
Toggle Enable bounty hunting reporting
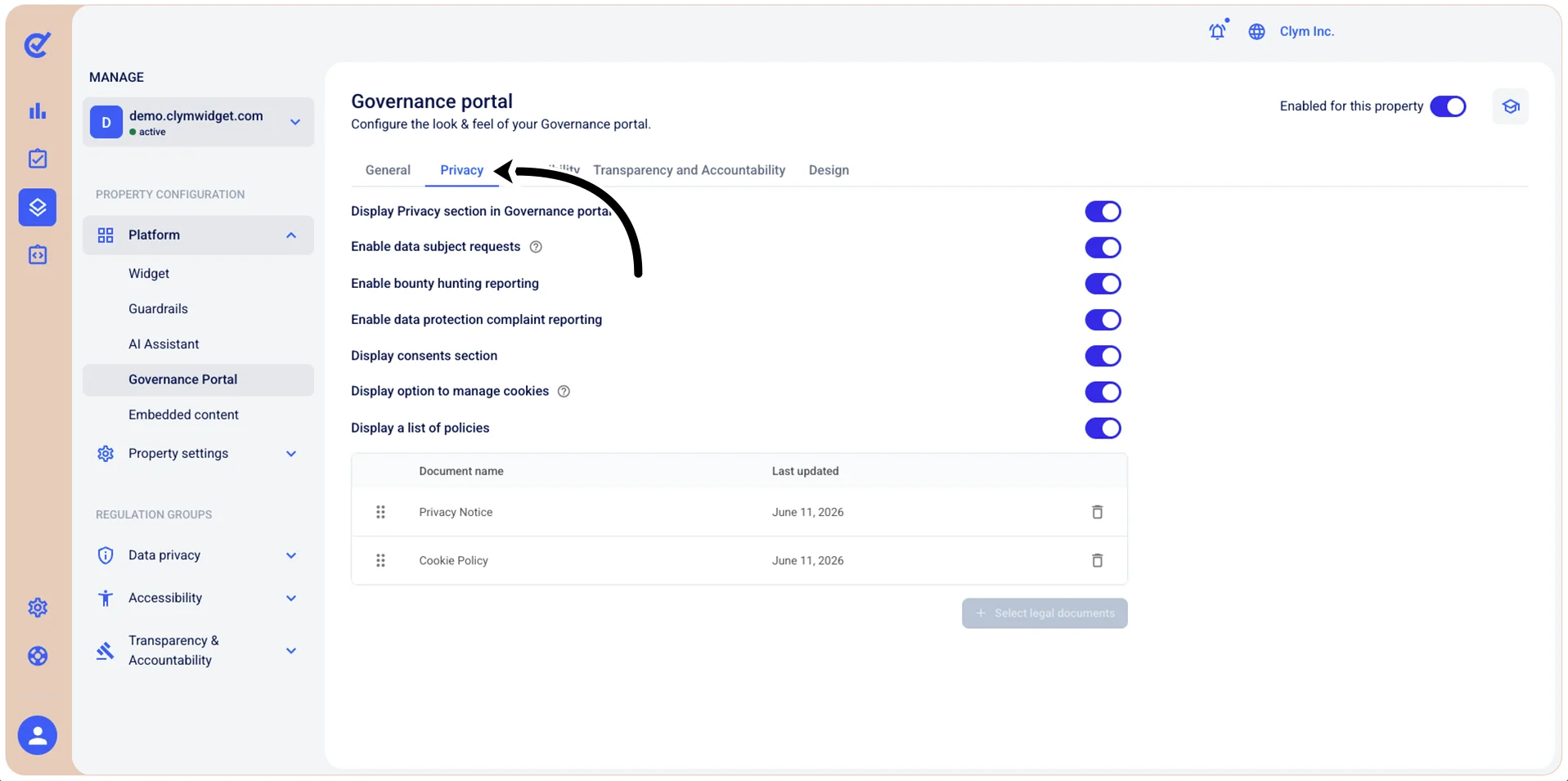coord(1103,284)
